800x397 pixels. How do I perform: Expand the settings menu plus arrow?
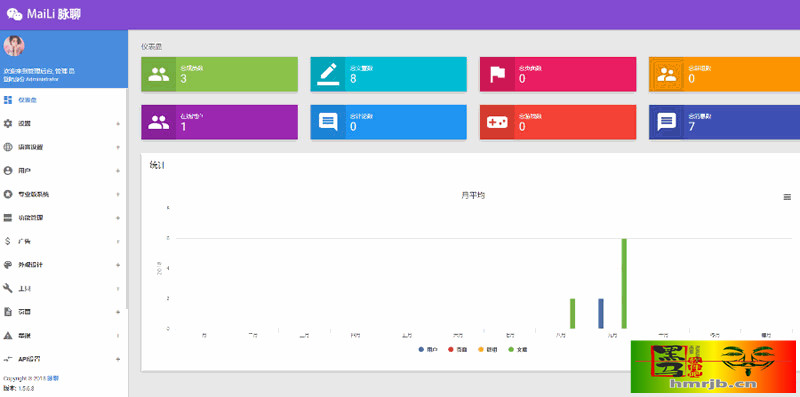(118, 123)
